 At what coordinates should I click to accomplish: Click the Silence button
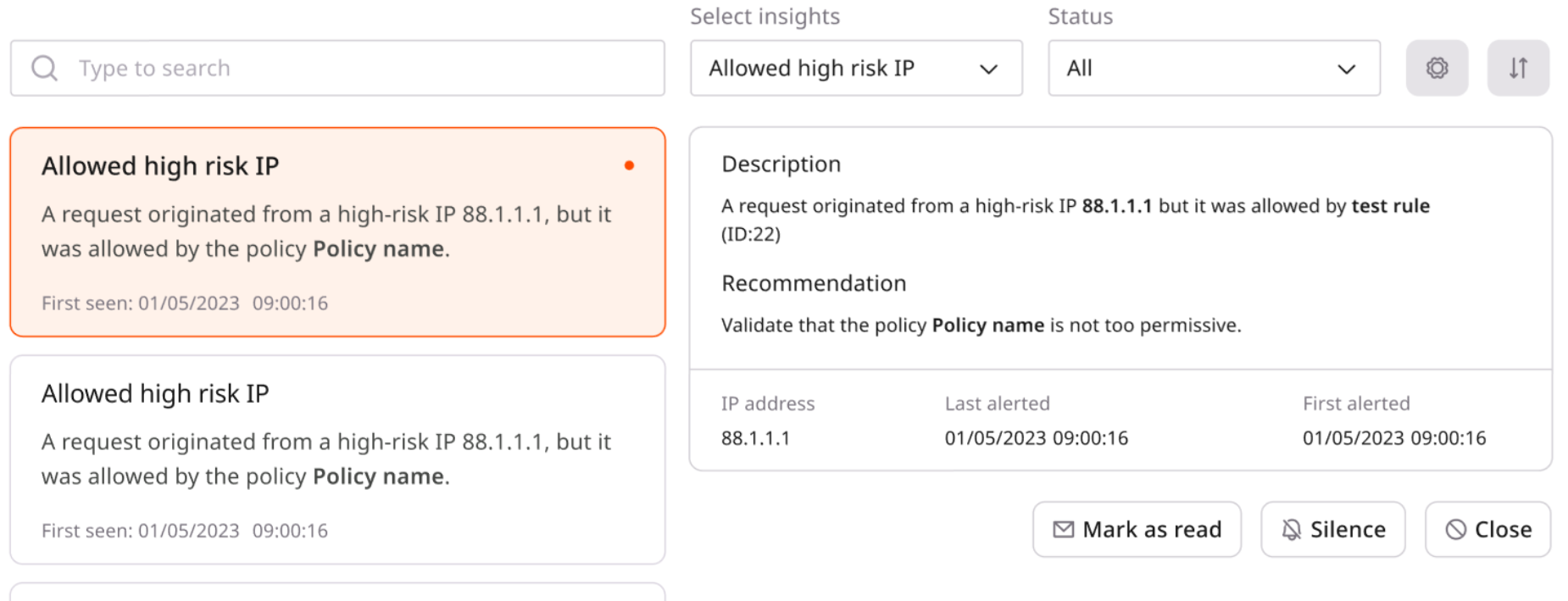[1332, 530]
